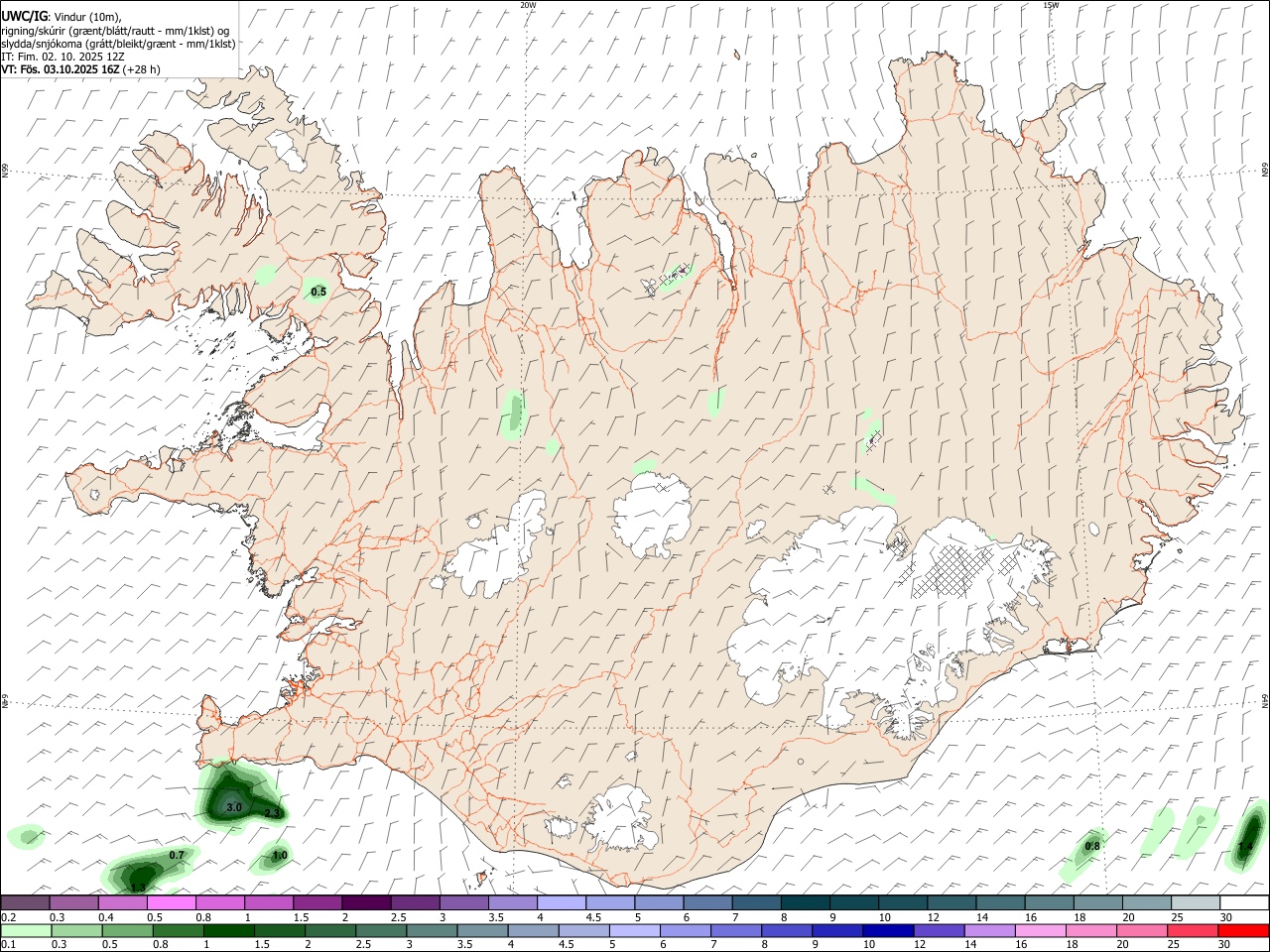
Task: Click the palest green 0.1 swatch in the rain scale
Action: (x=26, y=930)
